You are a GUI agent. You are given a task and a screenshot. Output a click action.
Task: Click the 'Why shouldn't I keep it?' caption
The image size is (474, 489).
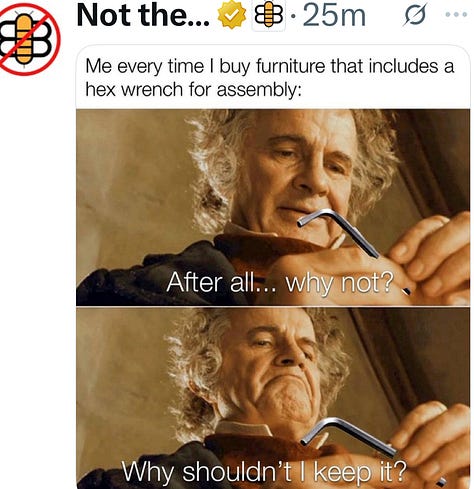point(264,471)
